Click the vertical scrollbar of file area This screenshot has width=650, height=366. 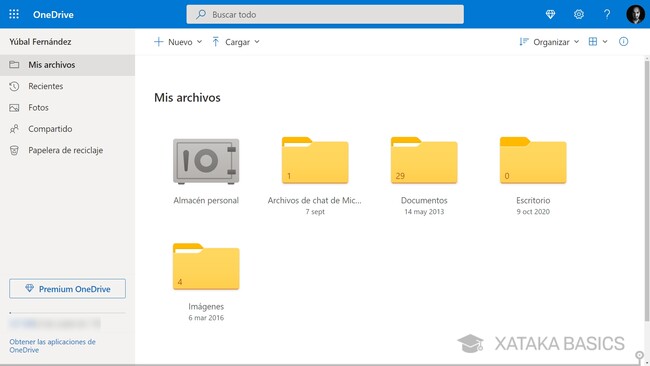point(647,191)
